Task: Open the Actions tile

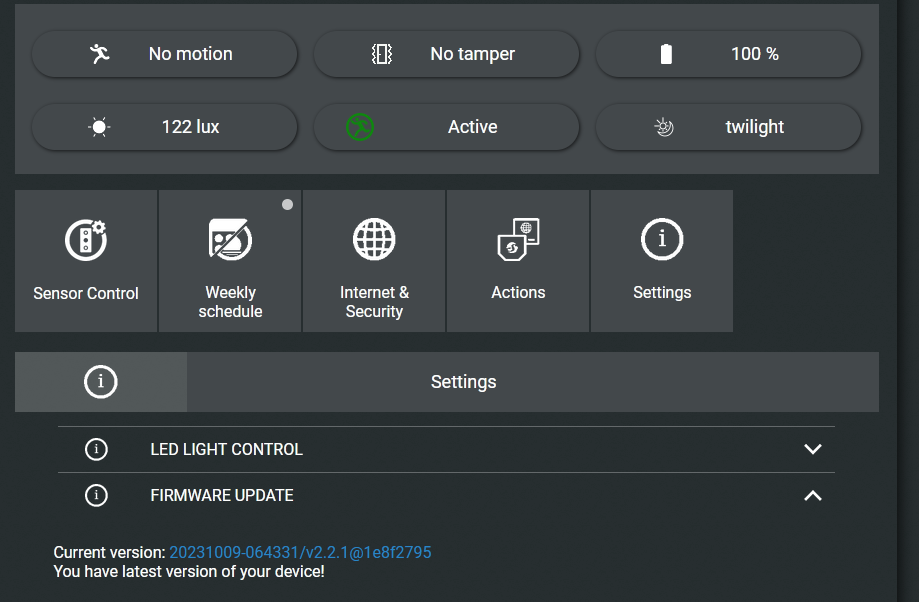Action: pos(518,261)
